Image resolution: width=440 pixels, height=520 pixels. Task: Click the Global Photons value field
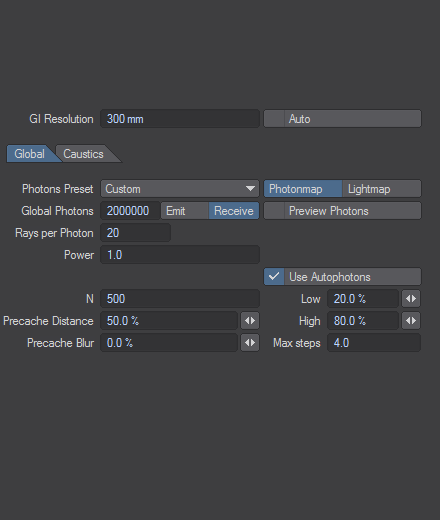point(130,211)
